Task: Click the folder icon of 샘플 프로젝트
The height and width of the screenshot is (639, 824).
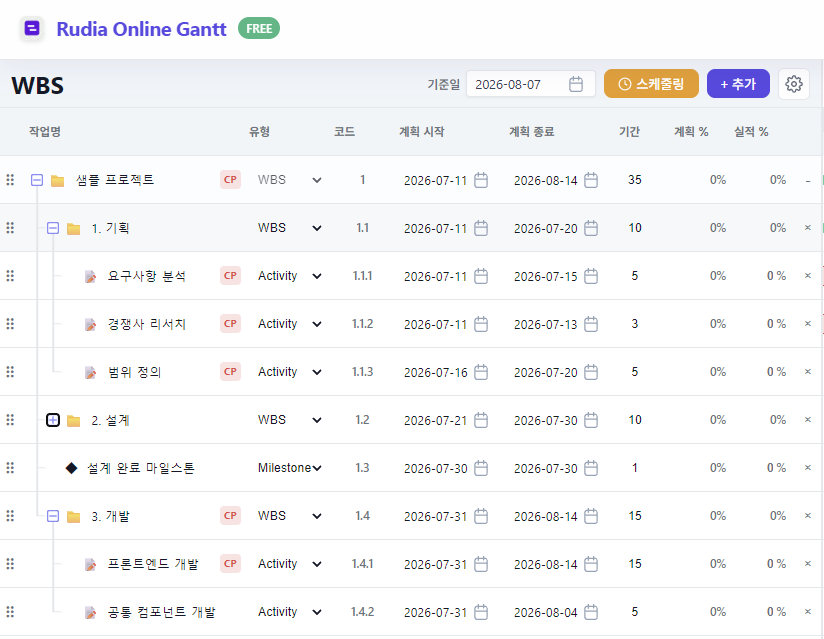Action: 57,181
